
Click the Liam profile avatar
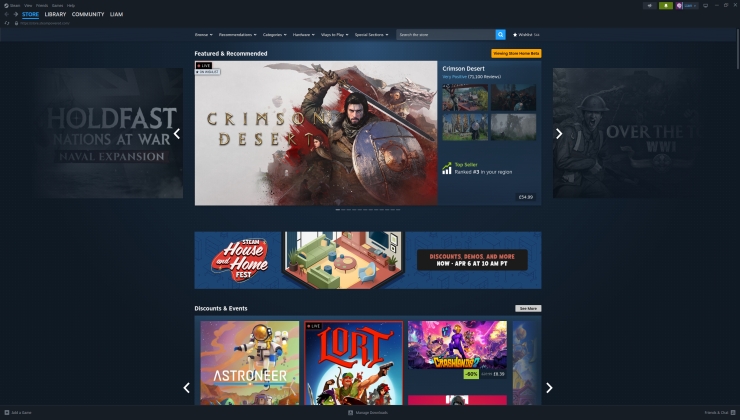[x=679, y=6]
